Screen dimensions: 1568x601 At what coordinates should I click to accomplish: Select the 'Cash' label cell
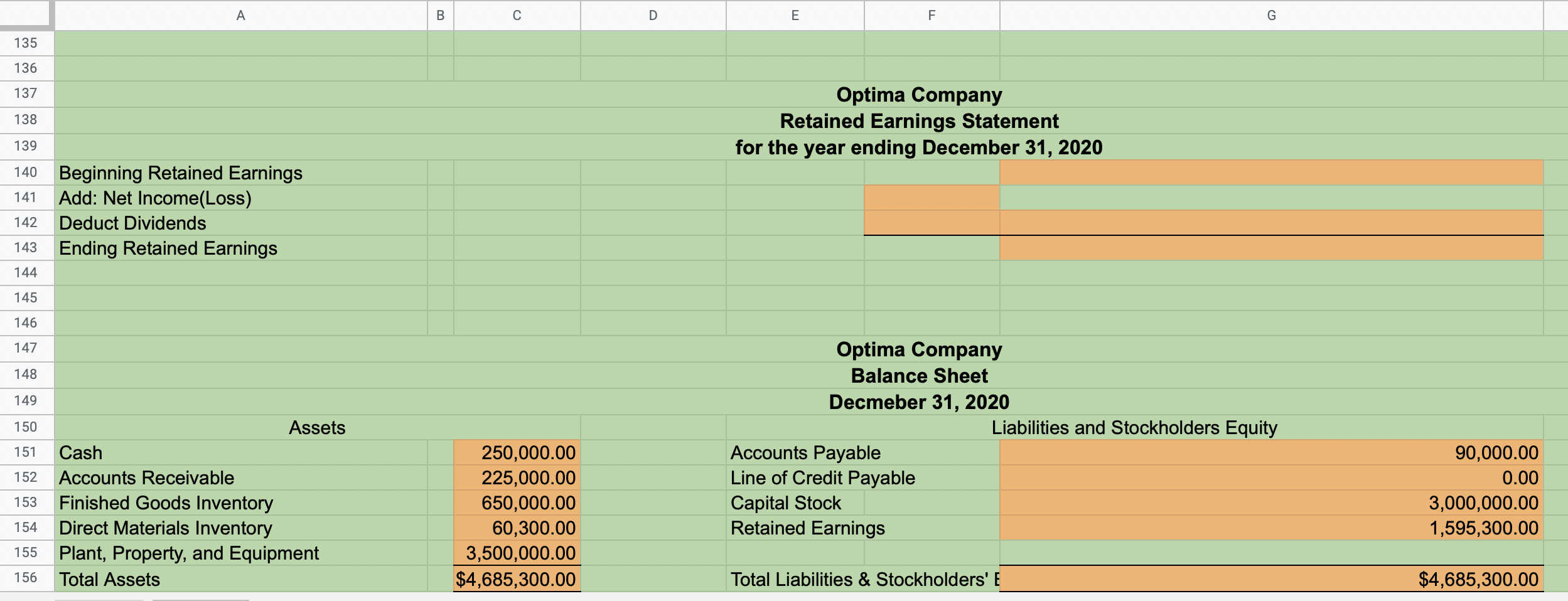tap(241, 452)
